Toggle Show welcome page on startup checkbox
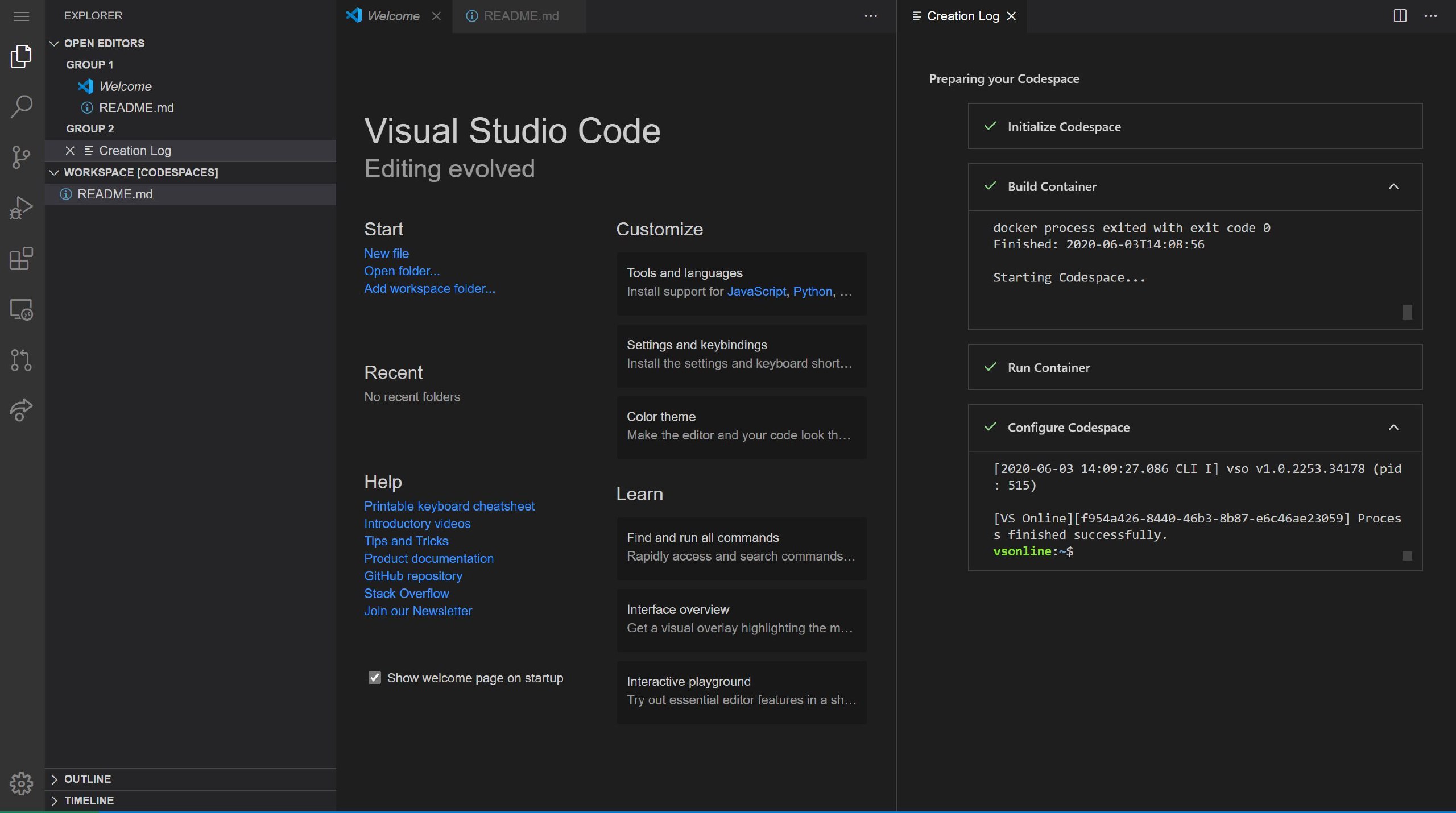 [x=374, y=678]
